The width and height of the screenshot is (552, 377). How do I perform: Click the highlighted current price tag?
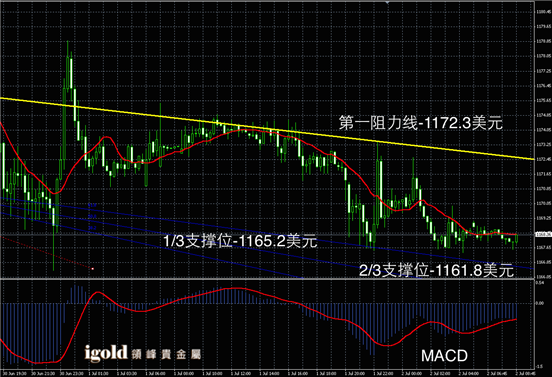point(543,234)
